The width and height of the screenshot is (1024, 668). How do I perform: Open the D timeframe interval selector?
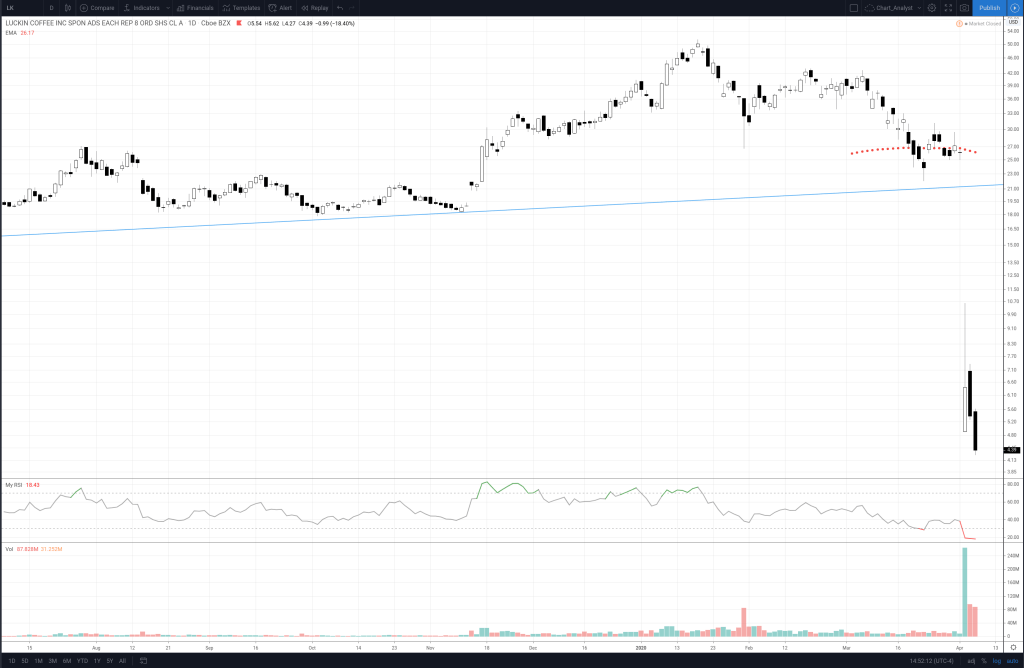50,7
